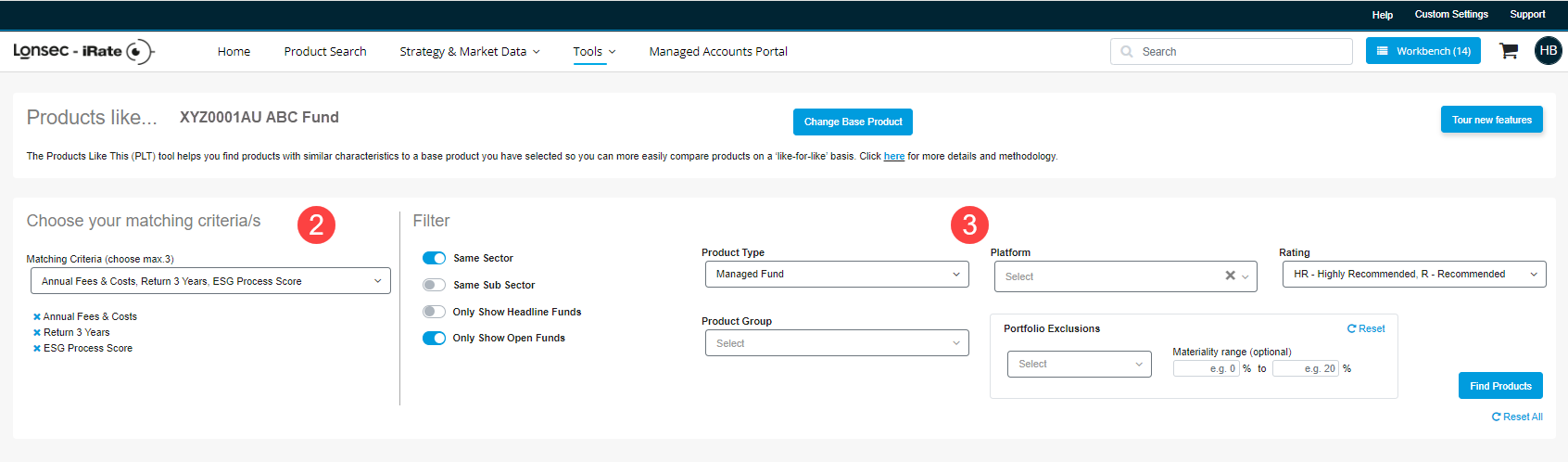The image size is (1568, 462).
Task: Open the Portfolio Exclusions select dropdown
Action: pyautogui.click(x=1080, y=365)
